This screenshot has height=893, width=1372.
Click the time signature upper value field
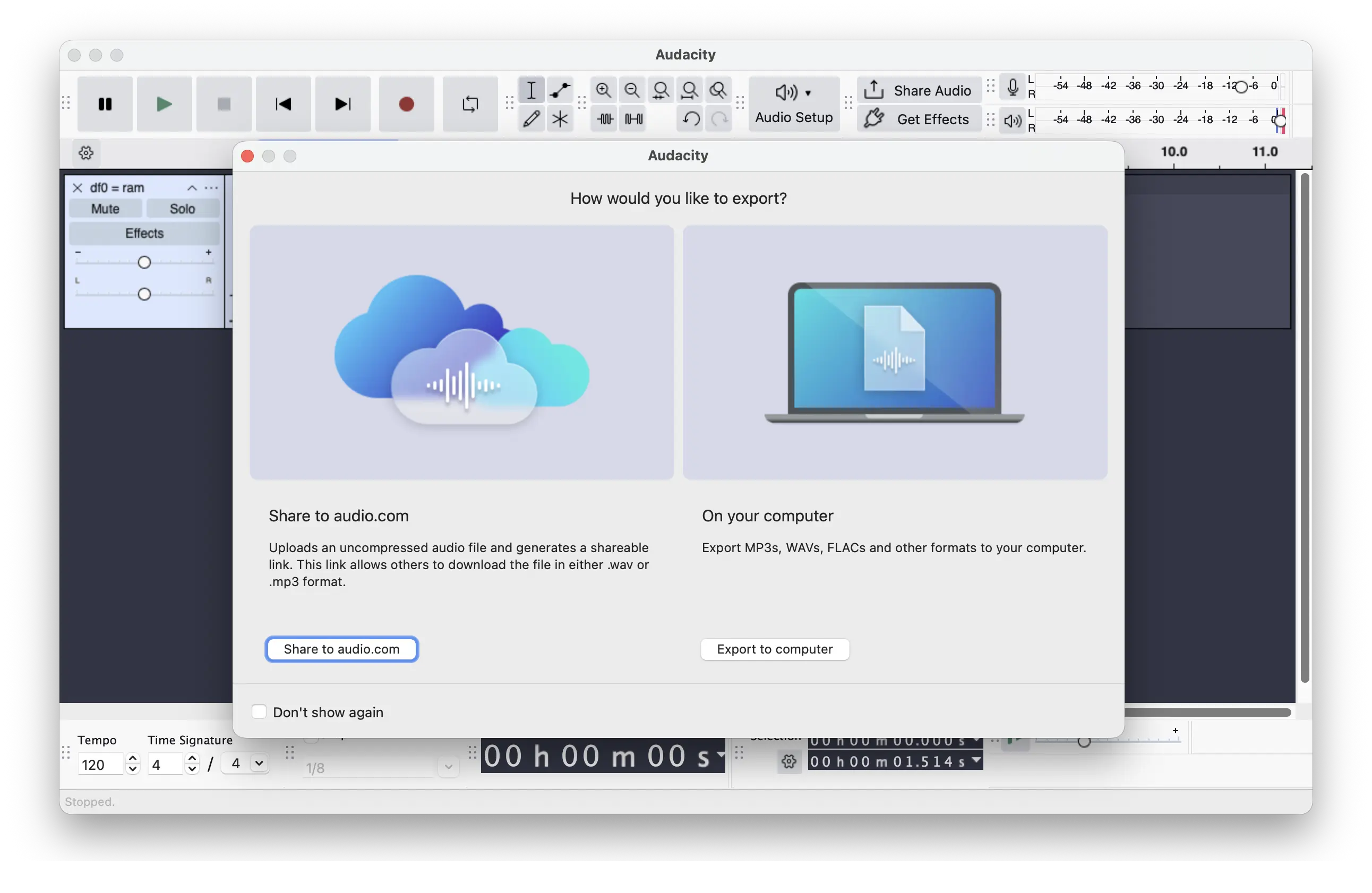click(166, 765)
